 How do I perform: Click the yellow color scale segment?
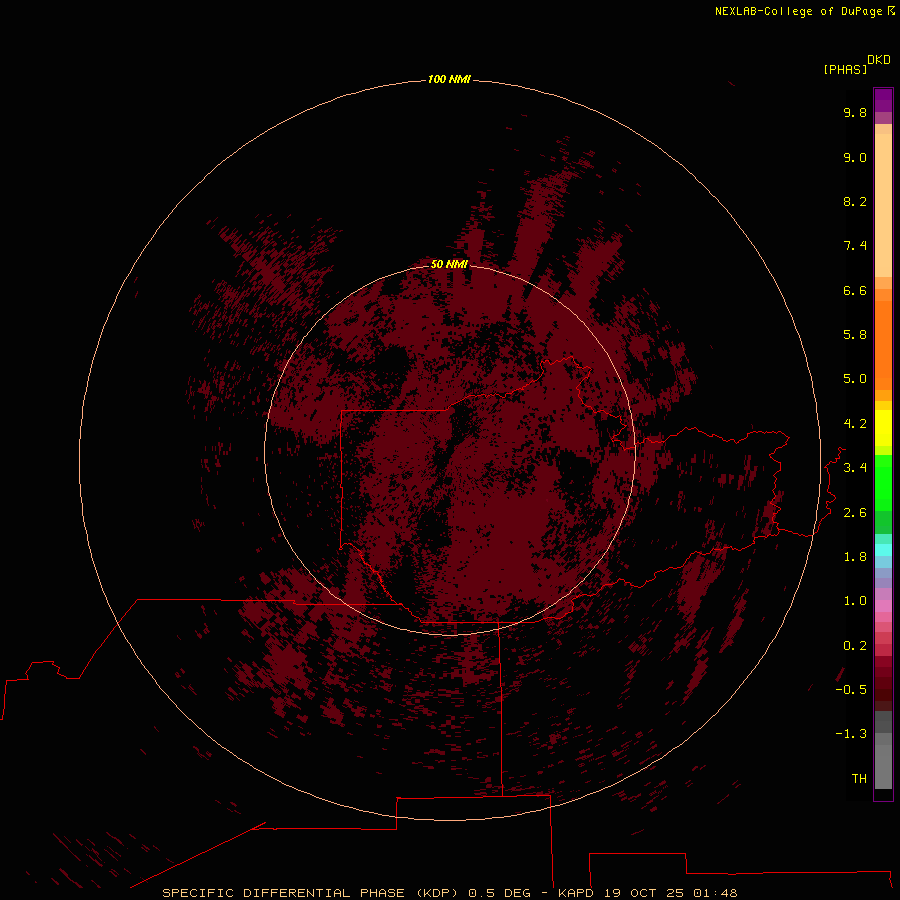pos(883,428)
